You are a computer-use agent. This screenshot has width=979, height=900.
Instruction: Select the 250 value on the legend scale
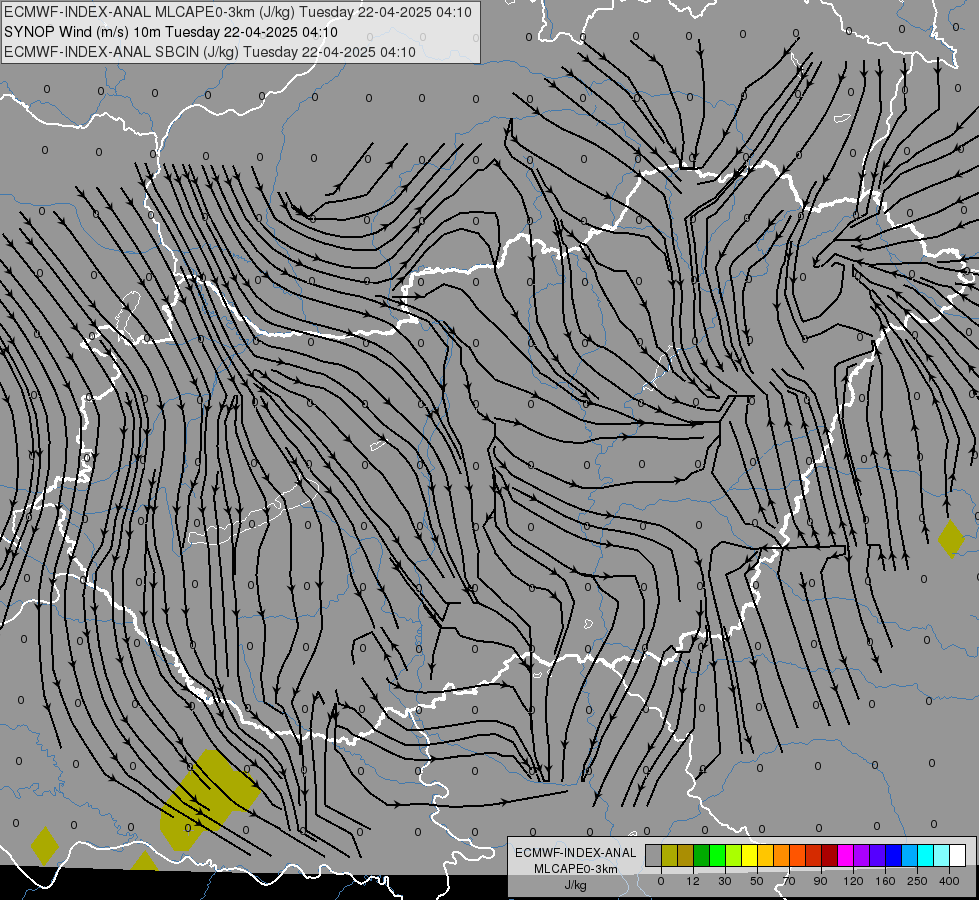click(x=917, y=881)
